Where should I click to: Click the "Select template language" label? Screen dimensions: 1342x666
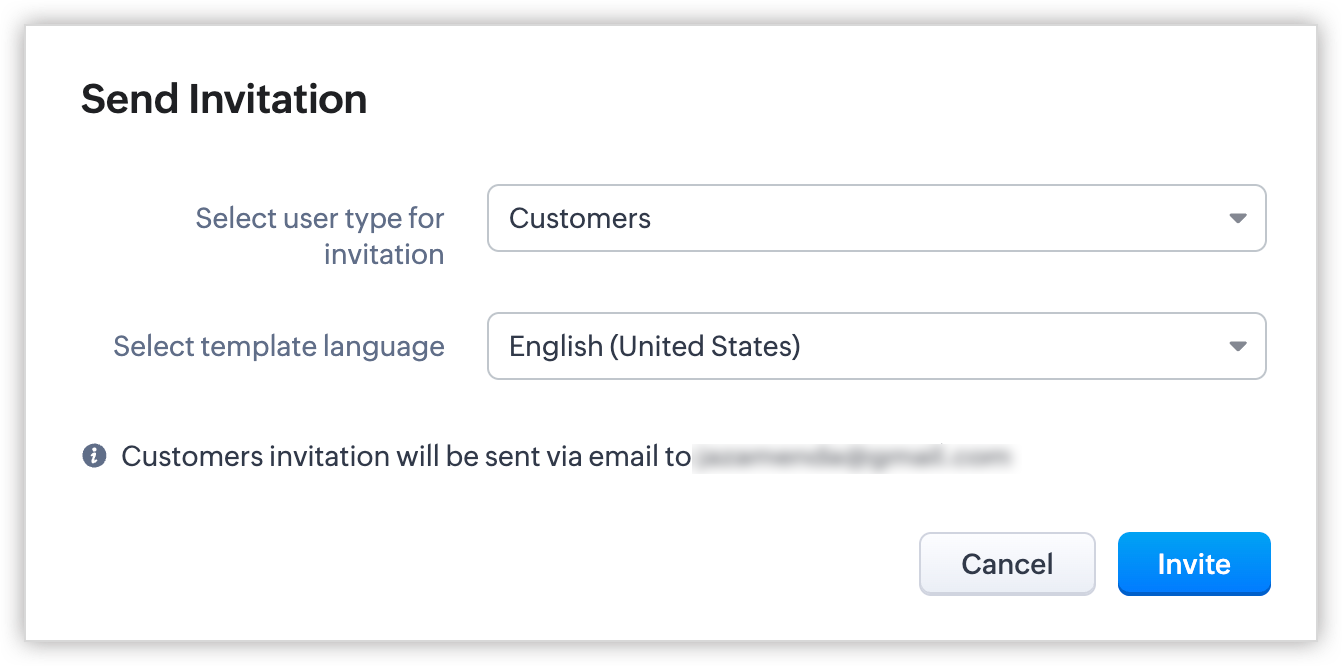point(279,346)
